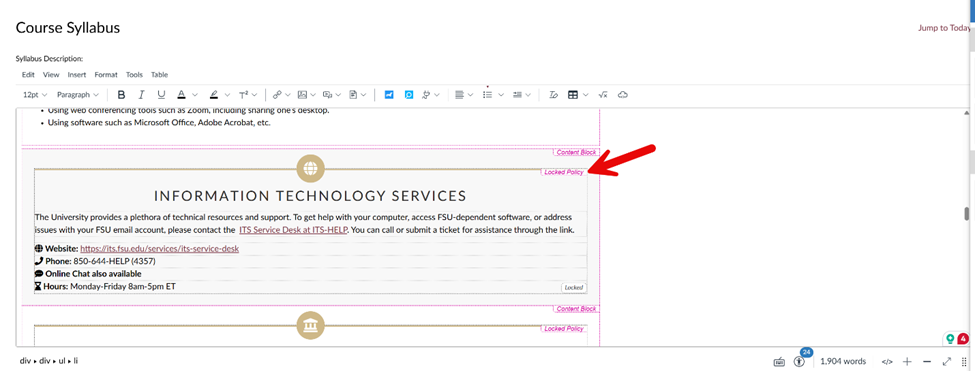Insert a bulleted list
This screenshot has height=371, width=975.
(x=488, y=95)
